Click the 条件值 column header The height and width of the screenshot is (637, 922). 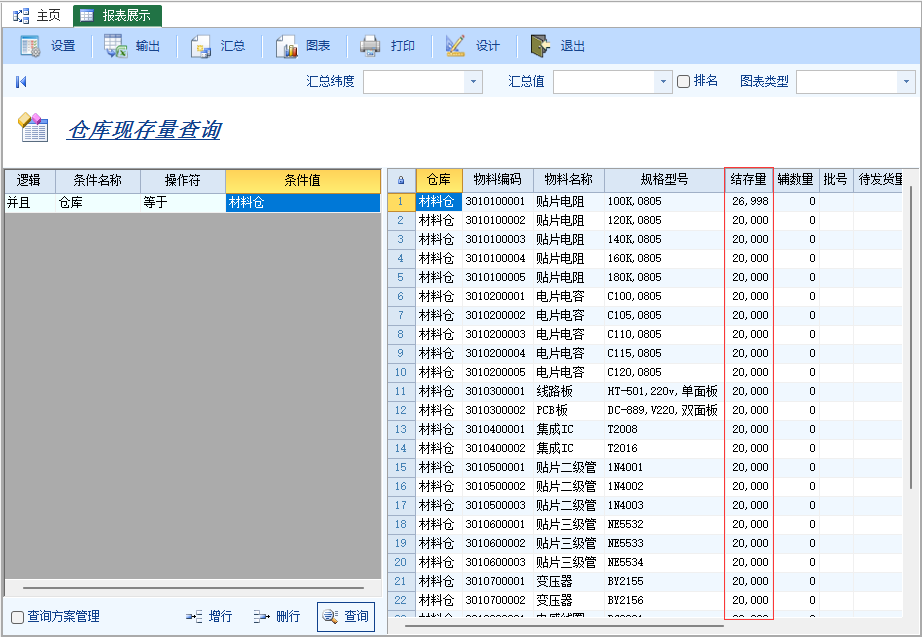(303, 181)
